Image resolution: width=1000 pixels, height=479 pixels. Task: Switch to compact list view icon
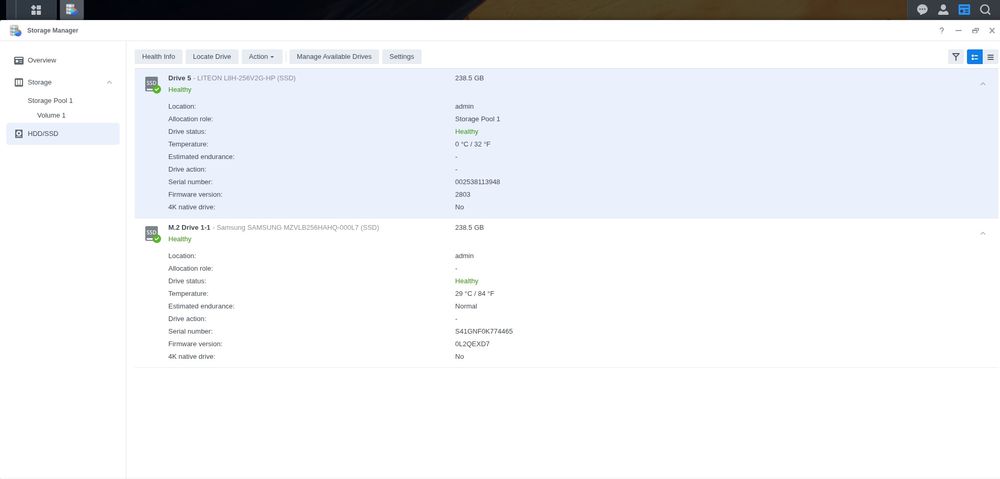point(990,57)
